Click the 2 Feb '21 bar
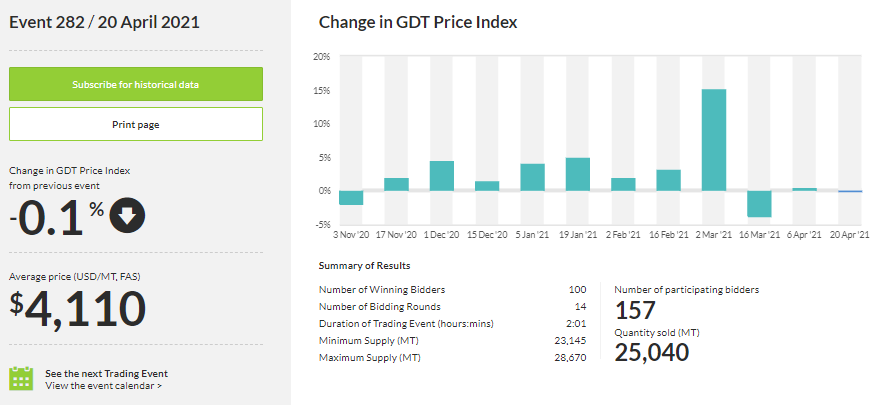Image resolution: width=875 pixels, height=405 pixels. click(623, 184)
